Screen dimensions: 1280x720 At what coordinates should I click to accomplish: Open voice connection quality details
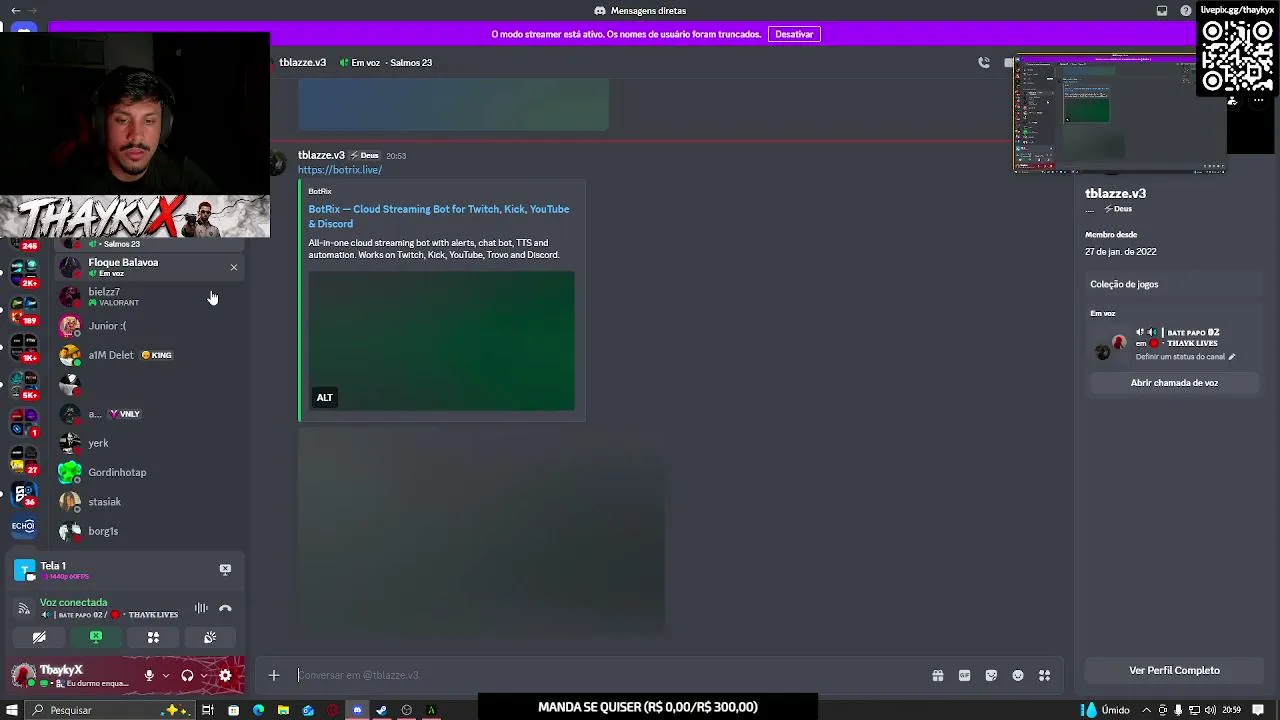(x=24, y=608)
